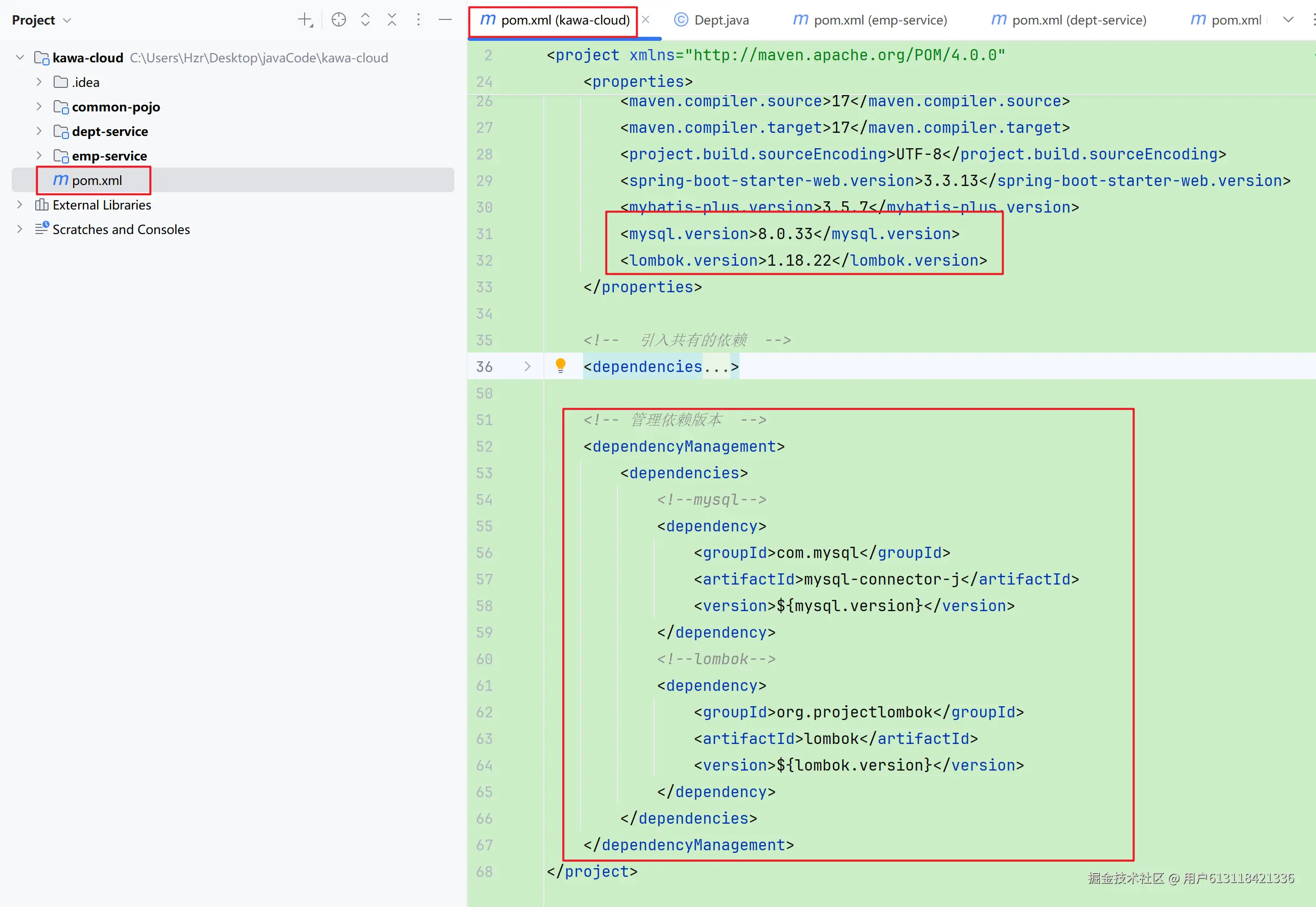Click the yellow lightbulb intention icon
Image resolution: width=1316 pixels, height=907 pixels.
pyautogui.click(x=560, y=365)
